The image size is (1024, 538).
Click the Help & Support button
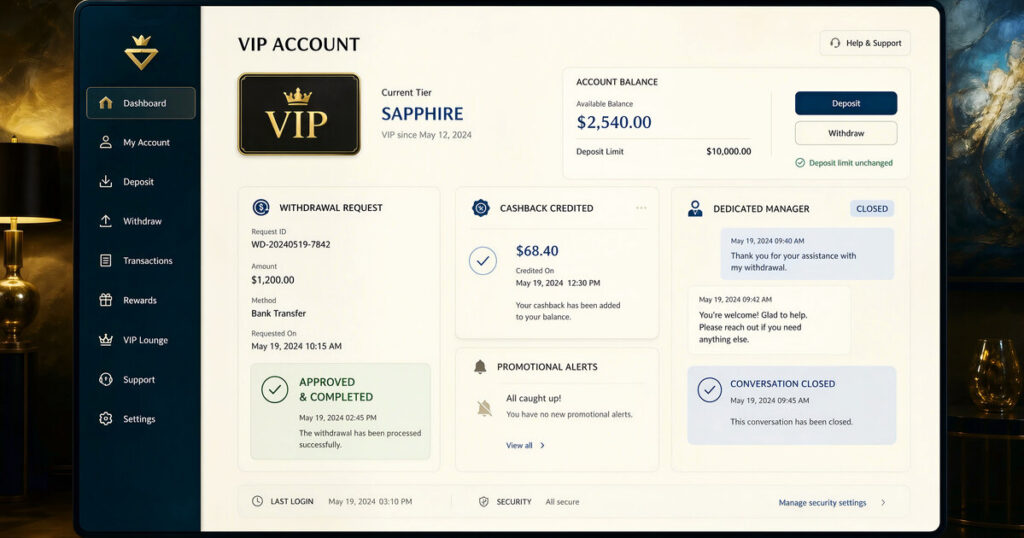(865, 43)
